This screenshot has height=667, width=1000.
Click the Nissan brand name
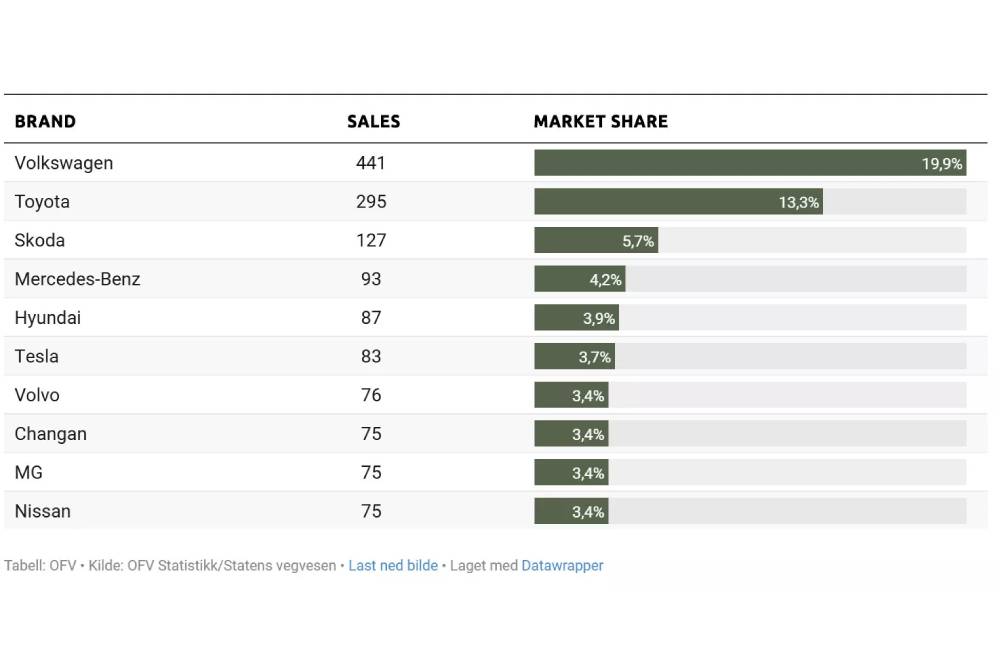(43, 512)
